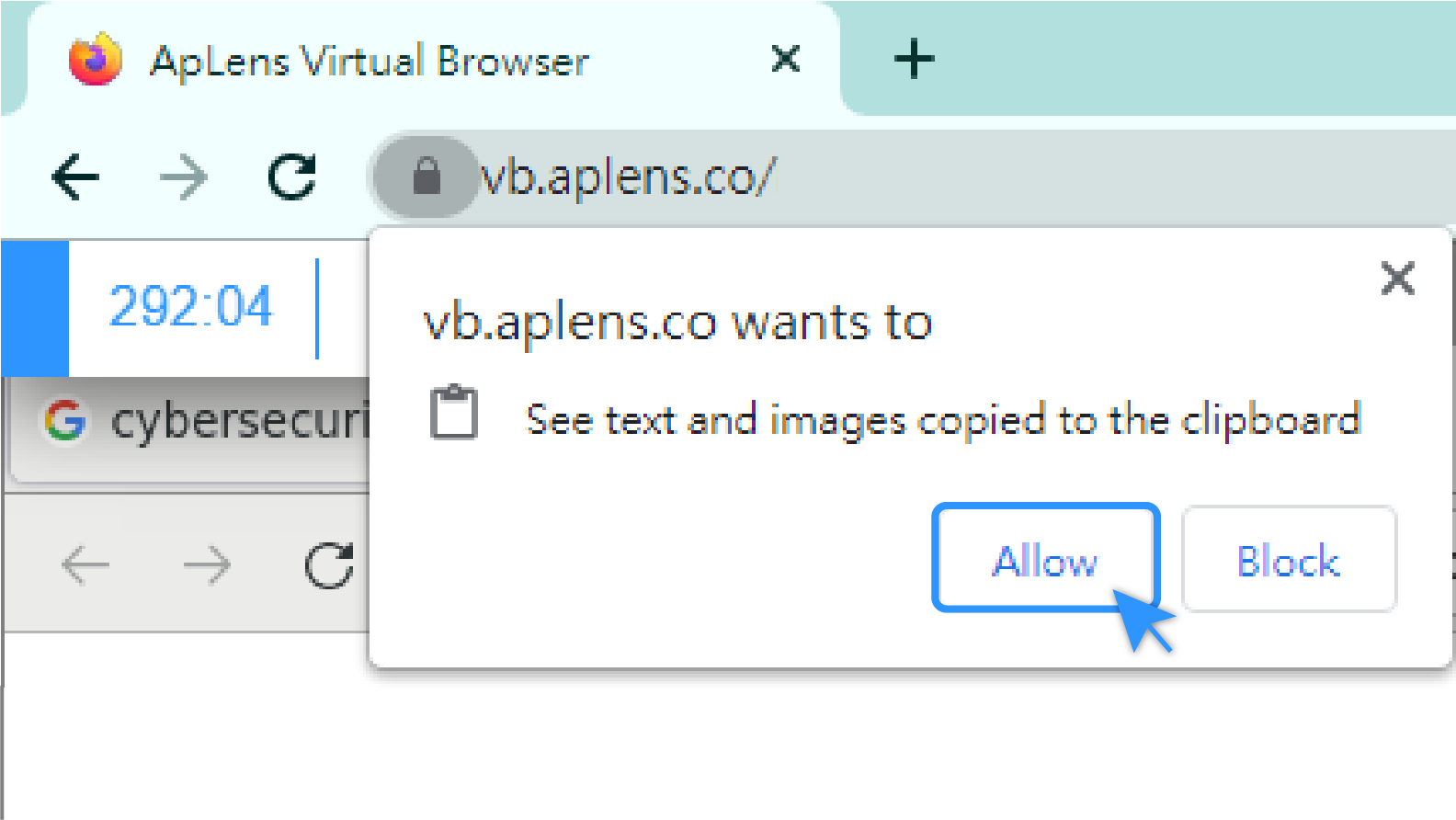Click the 292:04 session timer

pos(191,306)
